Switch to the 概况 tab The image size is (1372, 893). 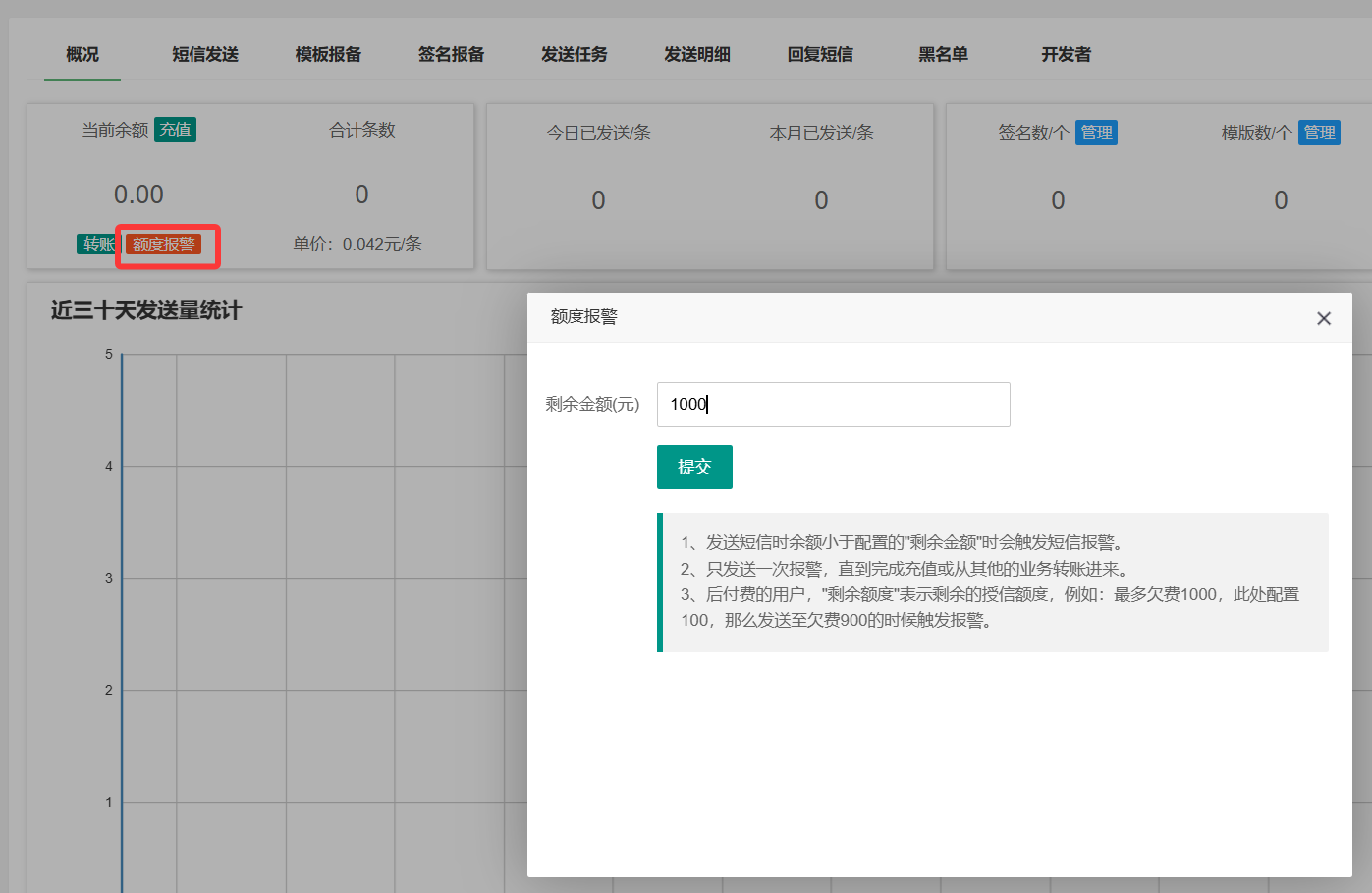tap(82, 55)
